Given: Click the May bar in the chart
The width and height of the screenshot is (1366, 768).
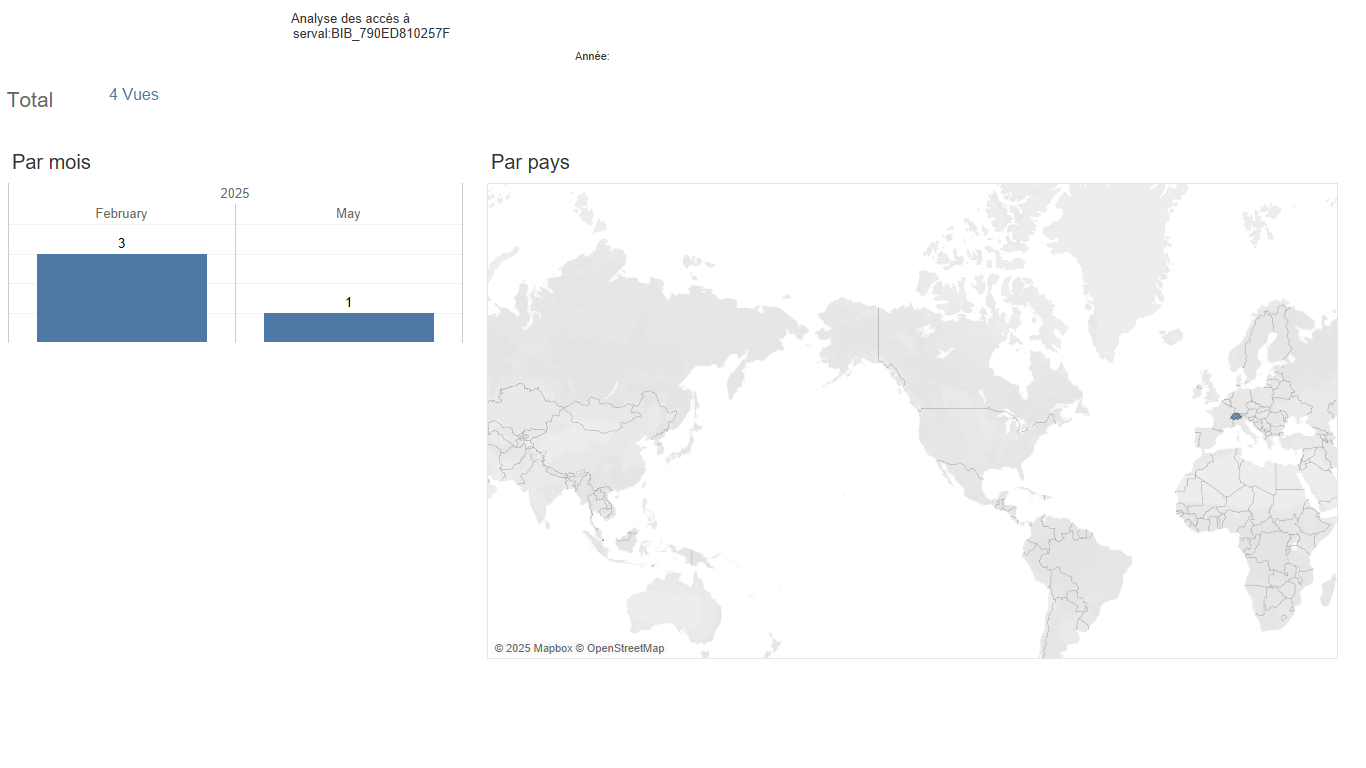Looking at the screenshot, I should click(349, 328).
